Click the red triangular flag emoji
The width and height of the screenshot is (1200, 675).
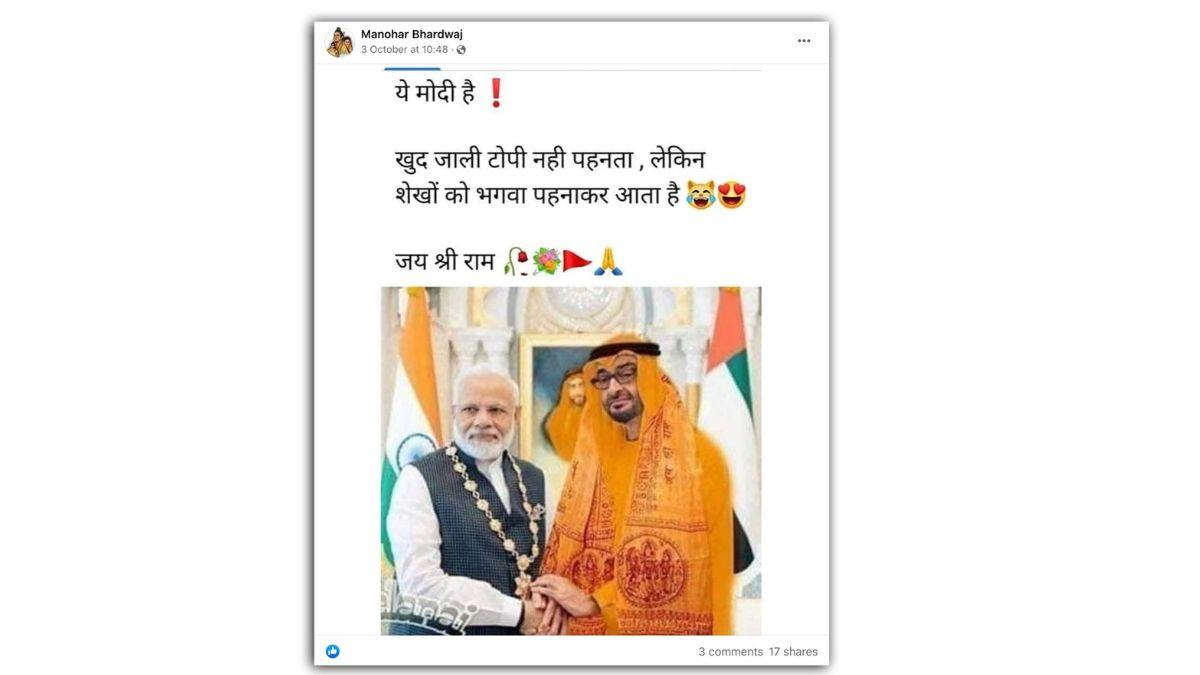coord(577,262)
